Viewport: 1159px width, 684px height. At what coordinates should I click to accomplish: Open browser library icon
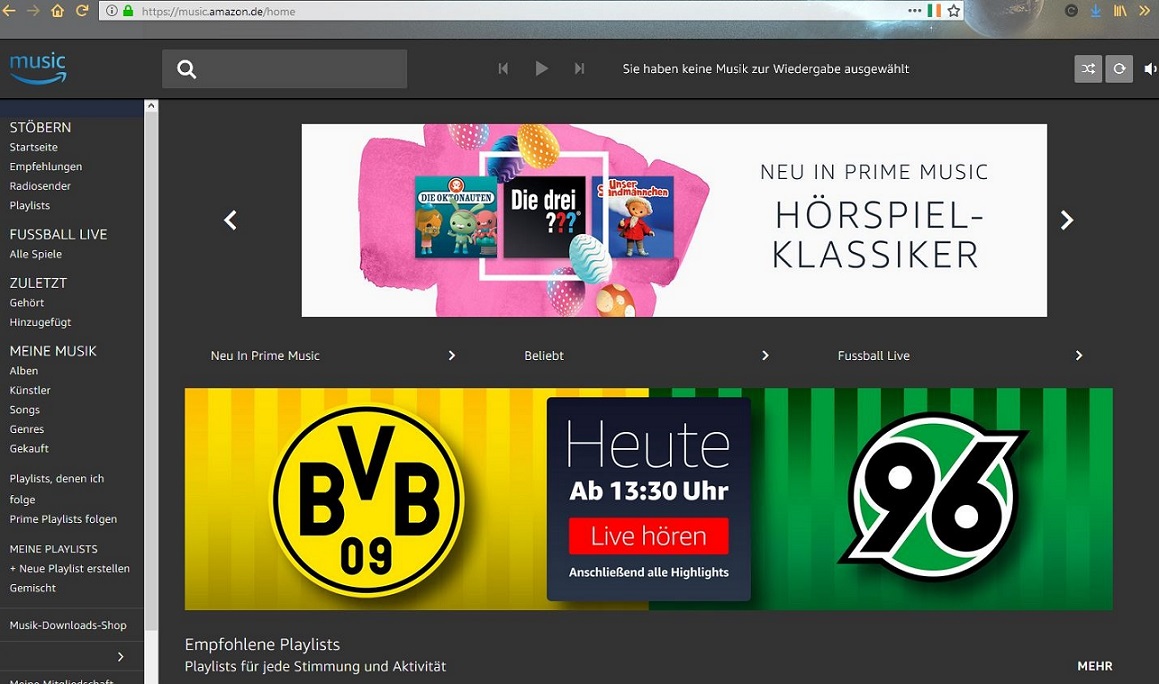(x=1121, y=11)
